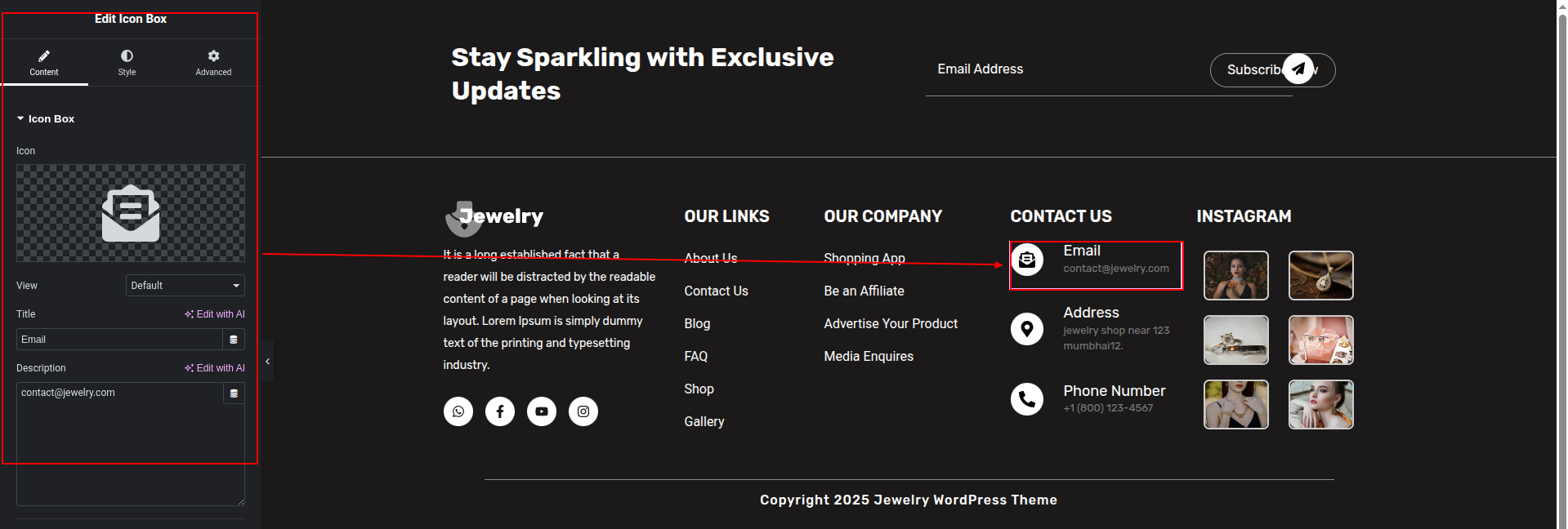
Task: Click the map pin icon beside Address
Action: coord(1027,329)
